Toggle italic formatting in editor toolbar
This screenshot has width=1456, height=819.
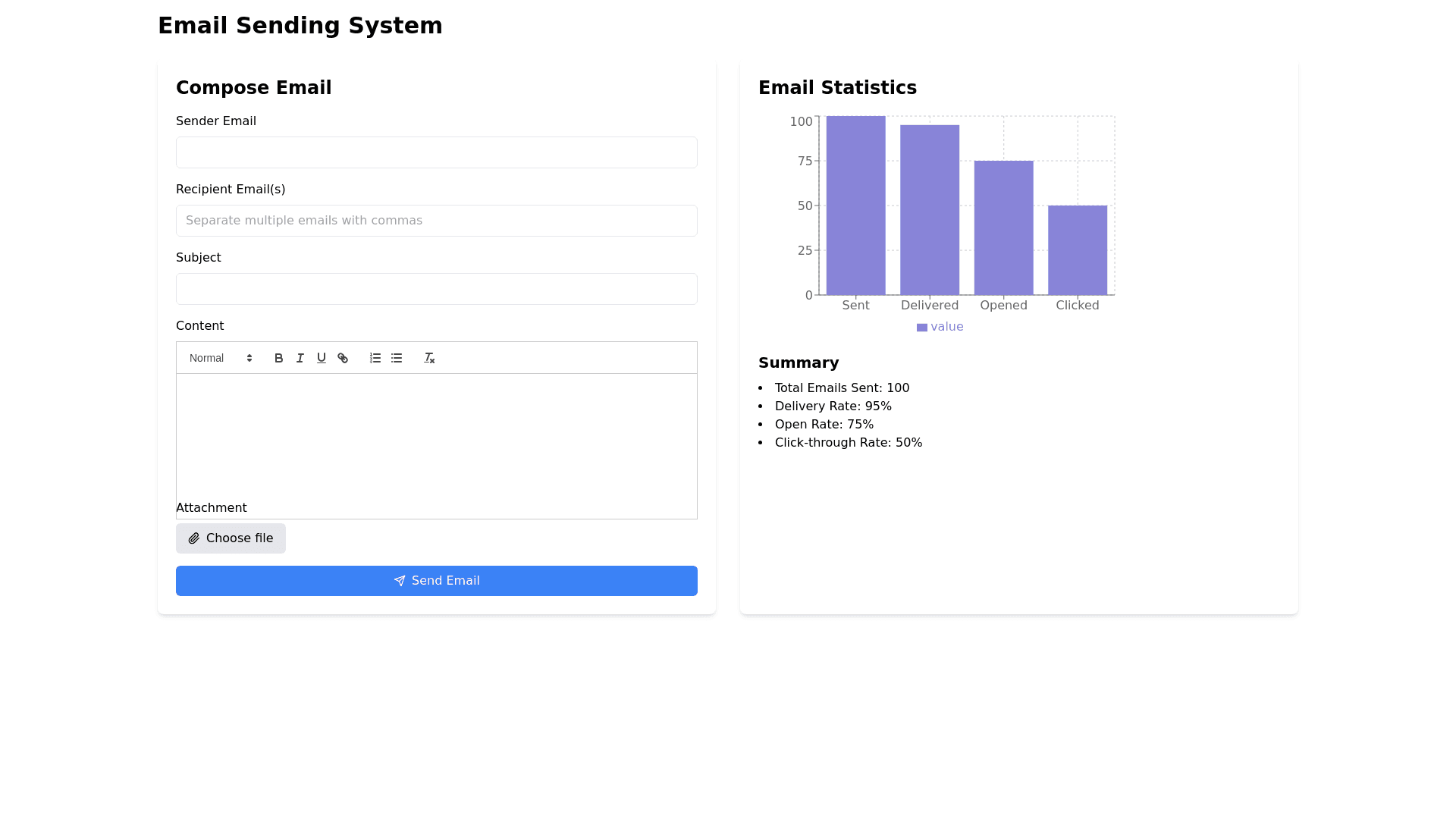tap(300, 358)
